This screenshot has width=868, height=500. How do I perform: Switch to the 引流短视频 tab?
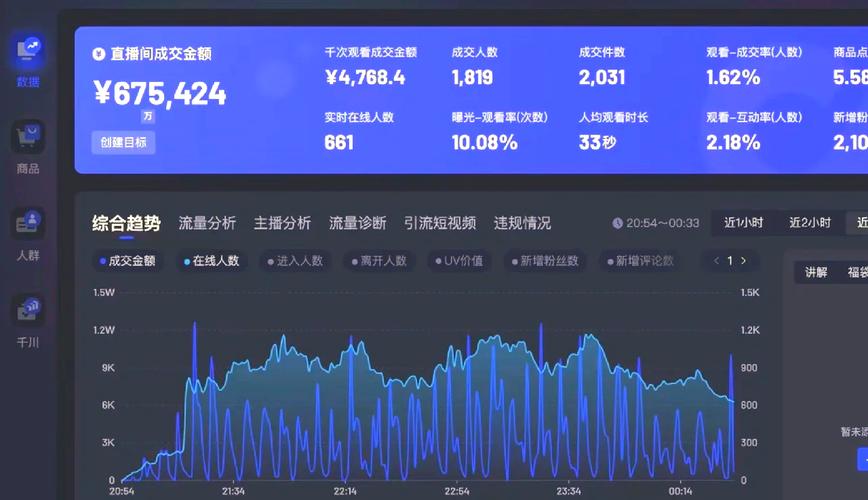[440, 223]
